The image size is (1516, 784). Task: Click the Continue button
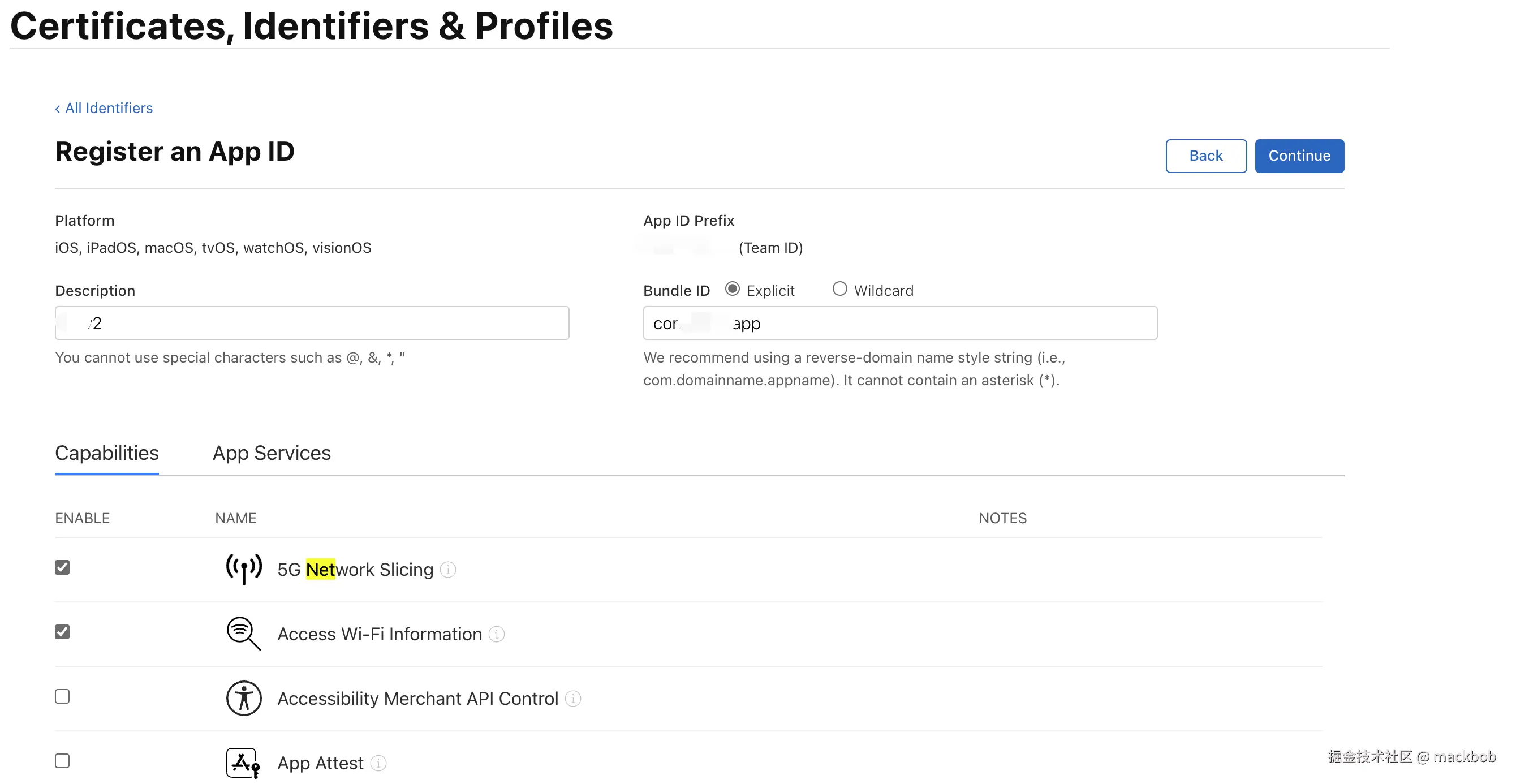tap(1299, 156)
